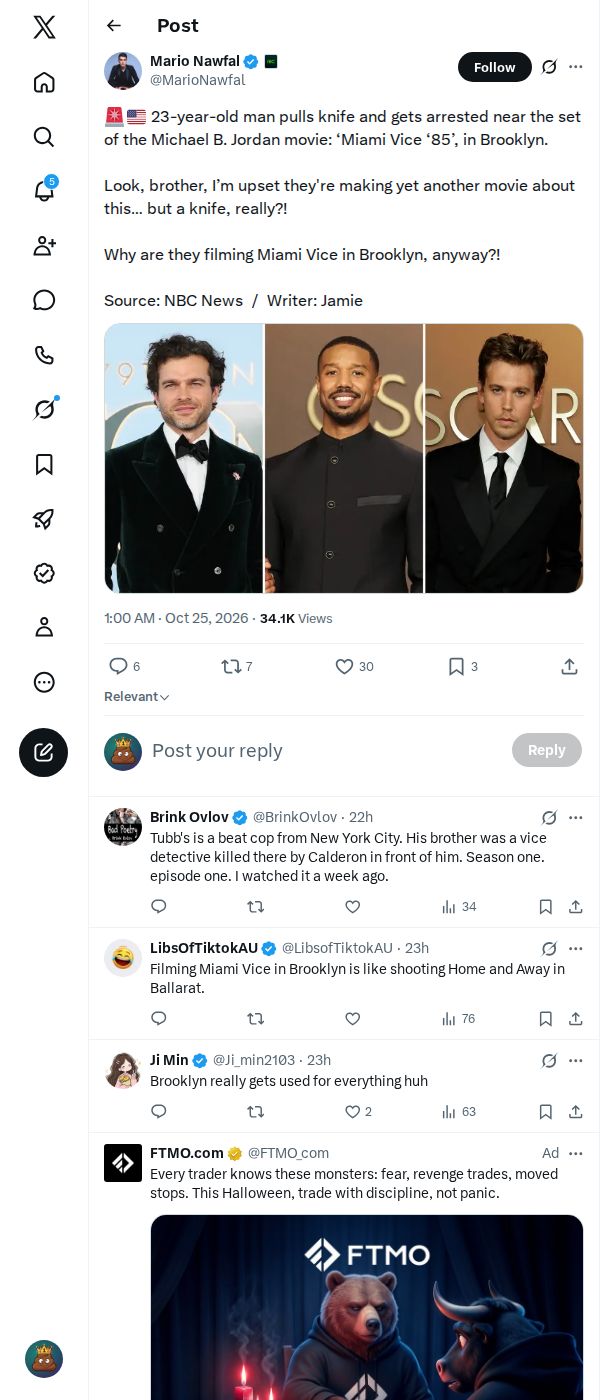Viewport: 600px width, 1400px height.
Task: Open Bookmarks in the sidebar
Action: tap(44, 464)
